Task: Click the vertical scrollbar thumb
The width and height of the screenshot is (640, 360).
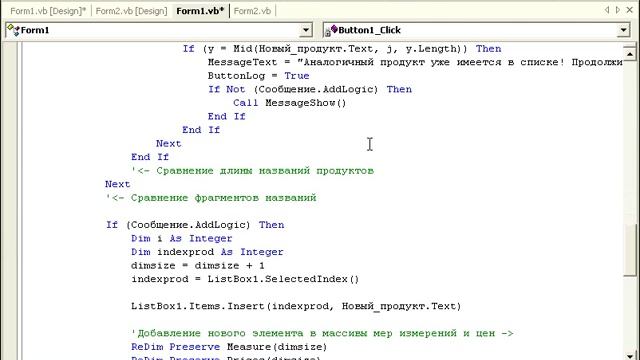Action: click(x=630, y=250)
